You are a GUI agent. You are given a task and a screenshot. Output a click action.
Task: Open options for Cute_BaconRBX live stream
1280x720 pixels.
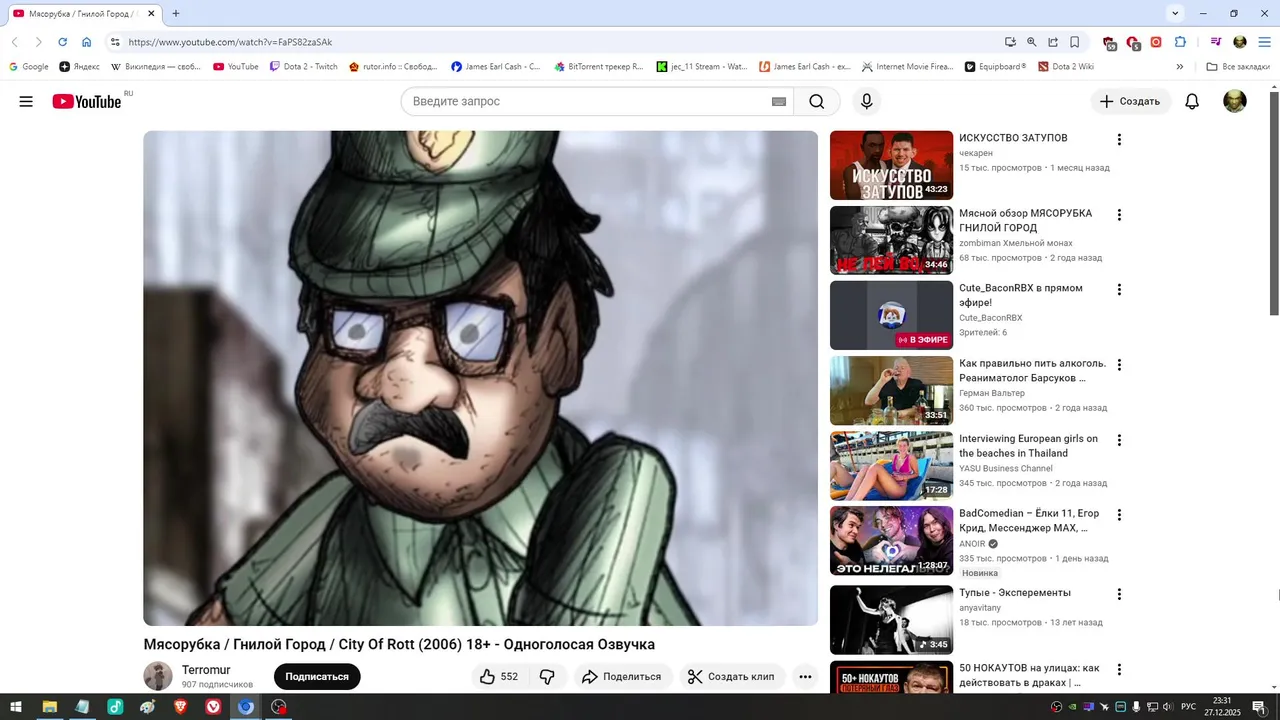pyautogui.click(x=1119, y=290)
